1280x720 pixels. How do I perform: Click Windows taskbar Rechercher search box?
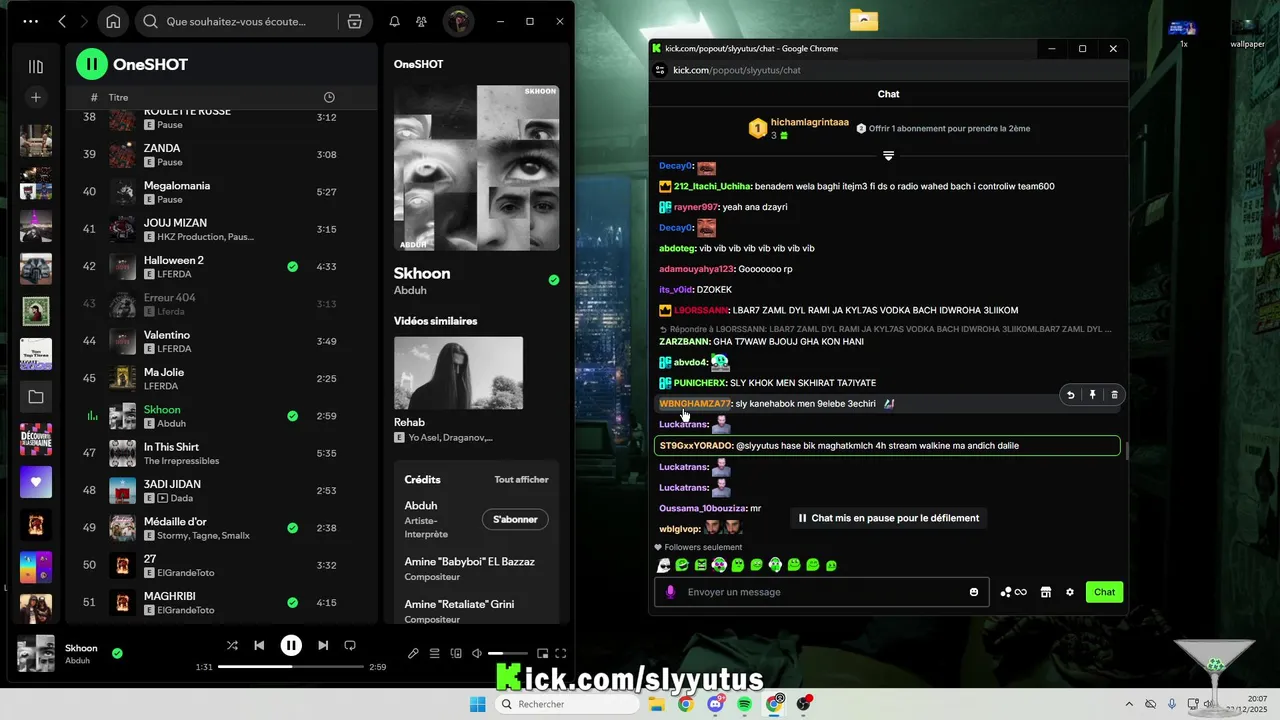(567, 704)
